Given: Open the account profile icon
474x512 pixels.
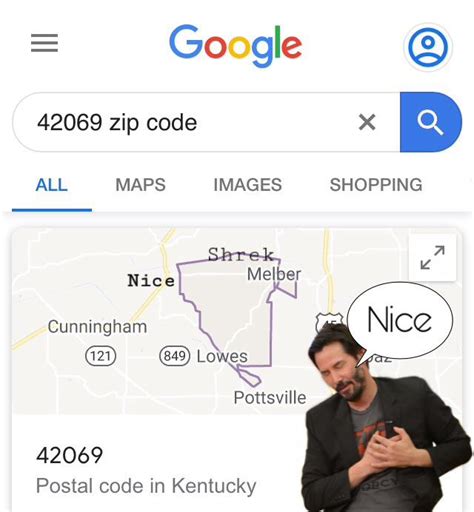Looking at the screenshot, I should (428, 47).
